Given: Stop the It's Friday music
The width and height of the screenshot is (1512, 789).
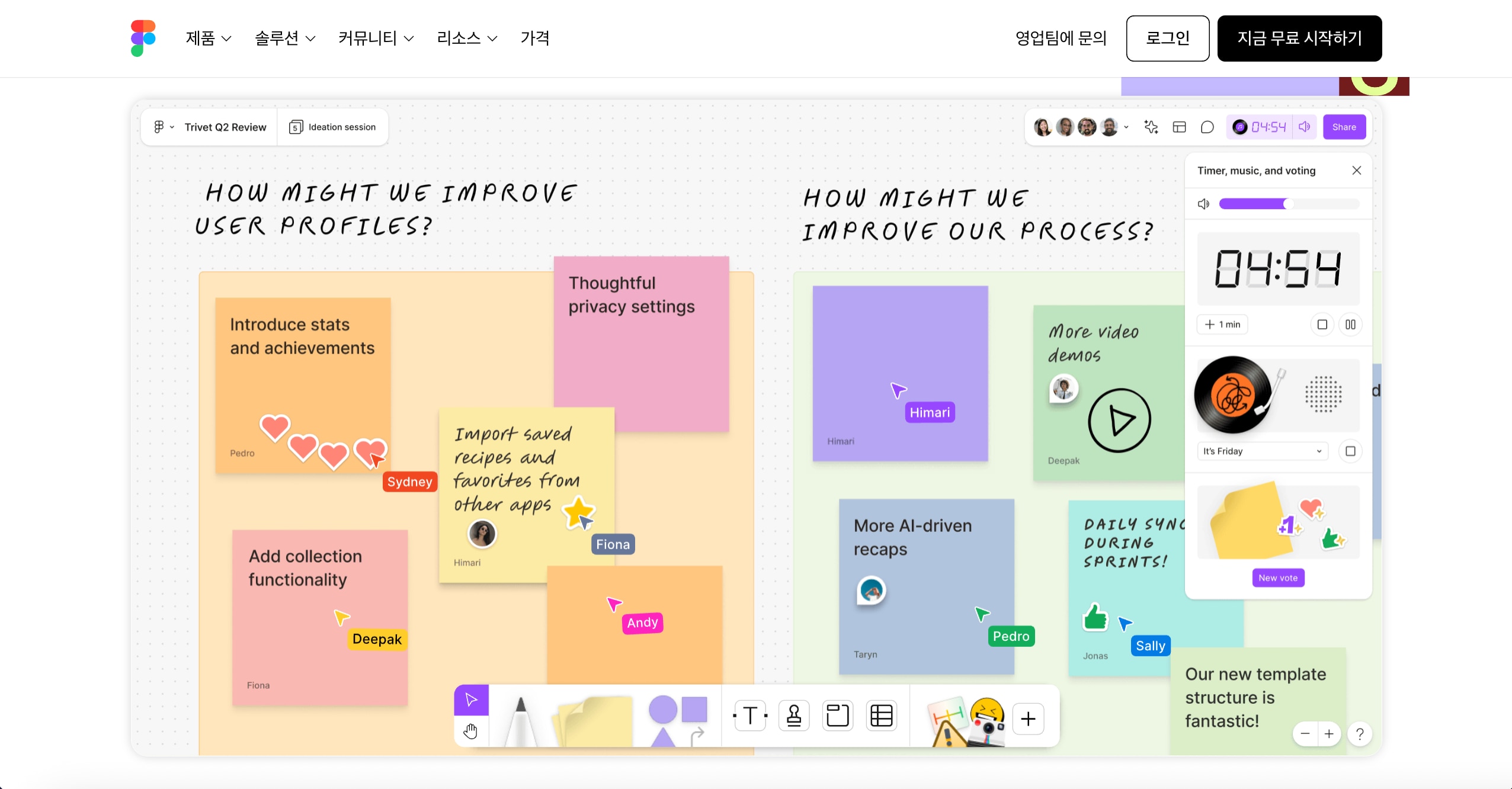Looking at the screenshot, I should 1350,451.
